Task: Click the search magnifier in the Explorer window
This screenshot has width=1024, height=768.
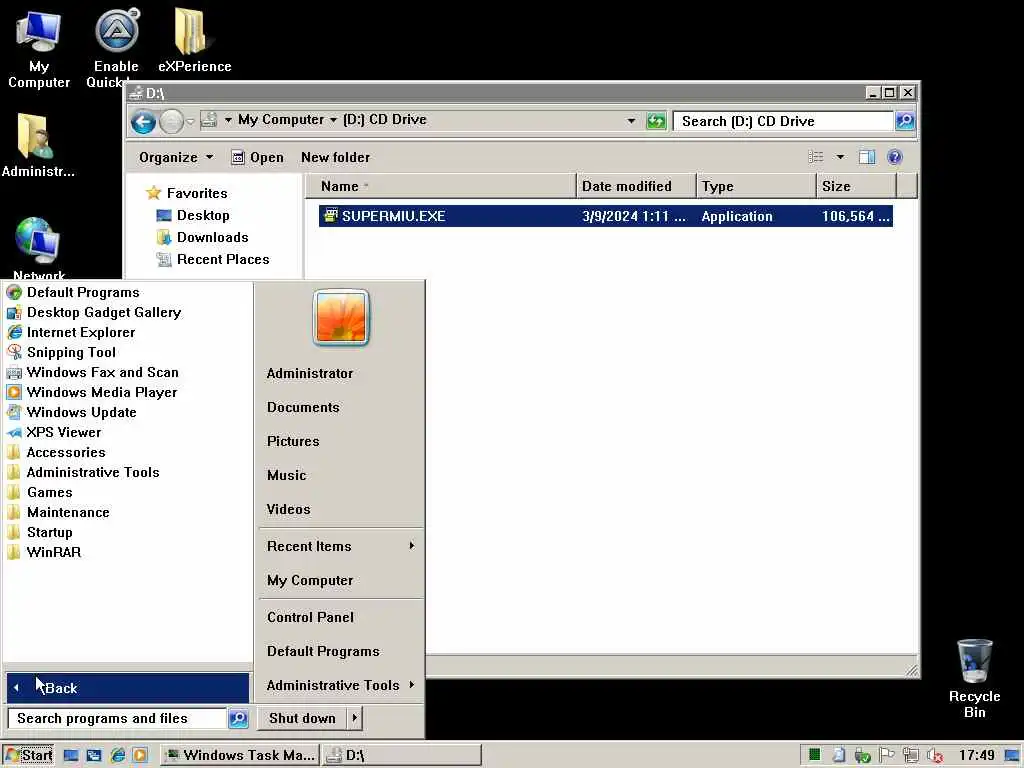Action: [904, 121]
